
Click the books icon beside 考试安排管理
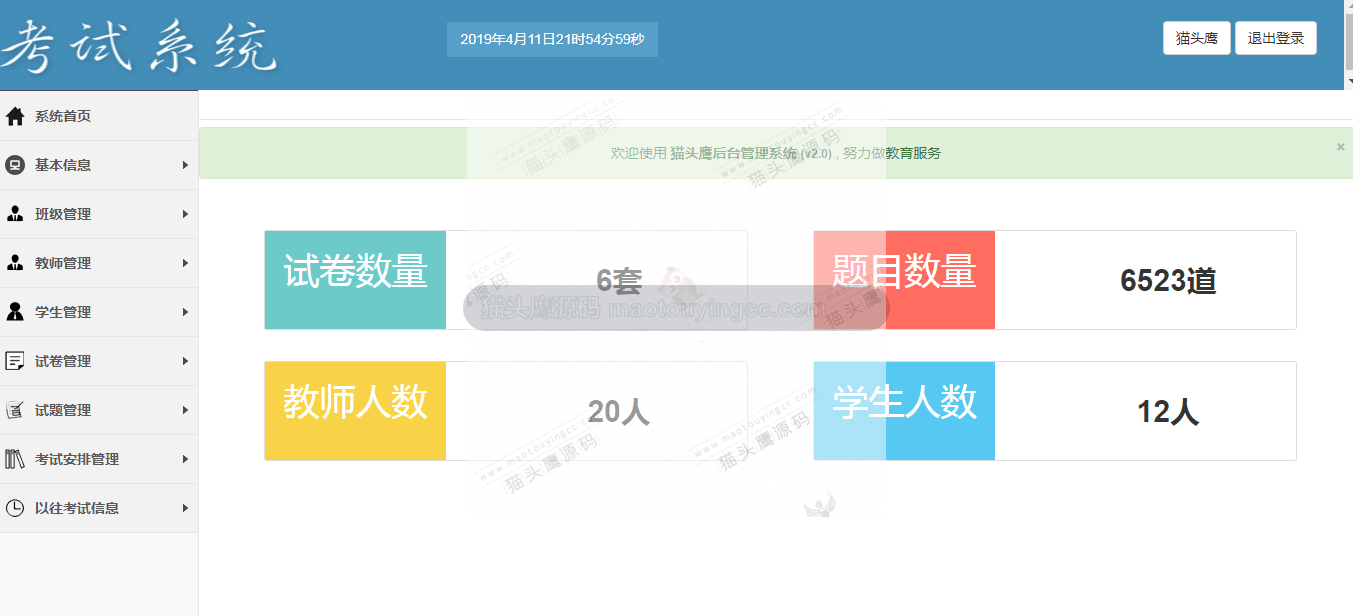pyautogui.click(x=15, y=459)
